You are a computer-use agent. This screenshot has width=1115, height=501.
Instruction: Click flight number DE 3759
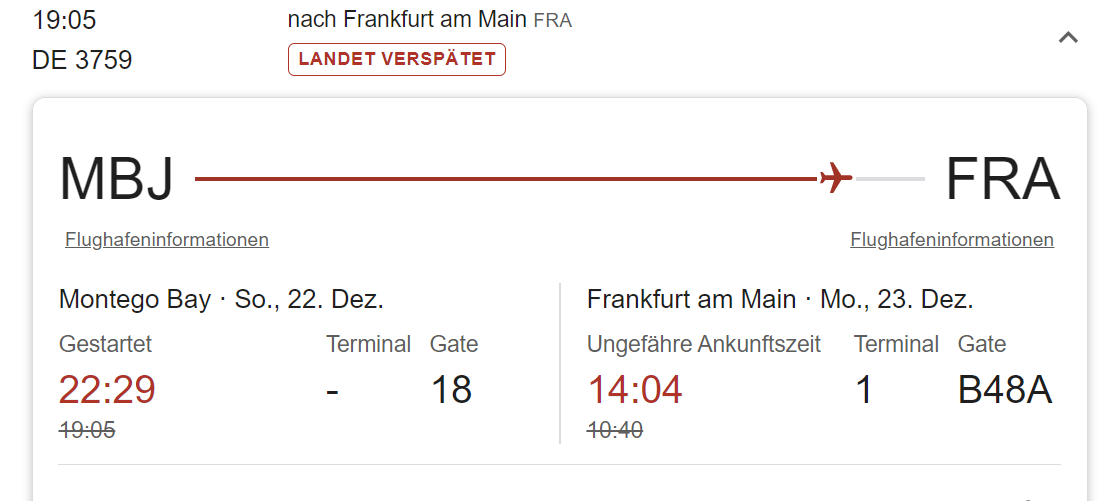click(x=82, y=60)
